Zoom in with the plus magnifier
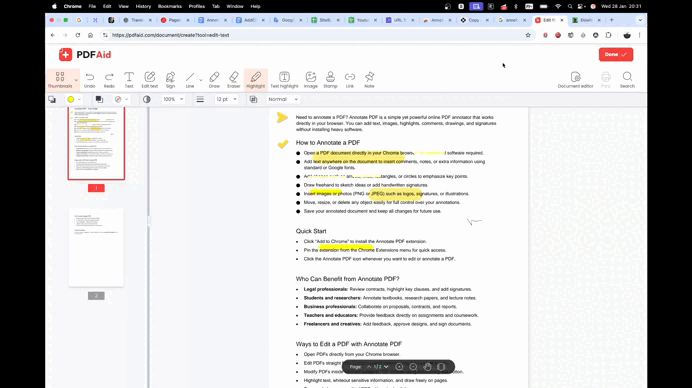This screenshot has width=692, height=388. (x=399, y=367)
